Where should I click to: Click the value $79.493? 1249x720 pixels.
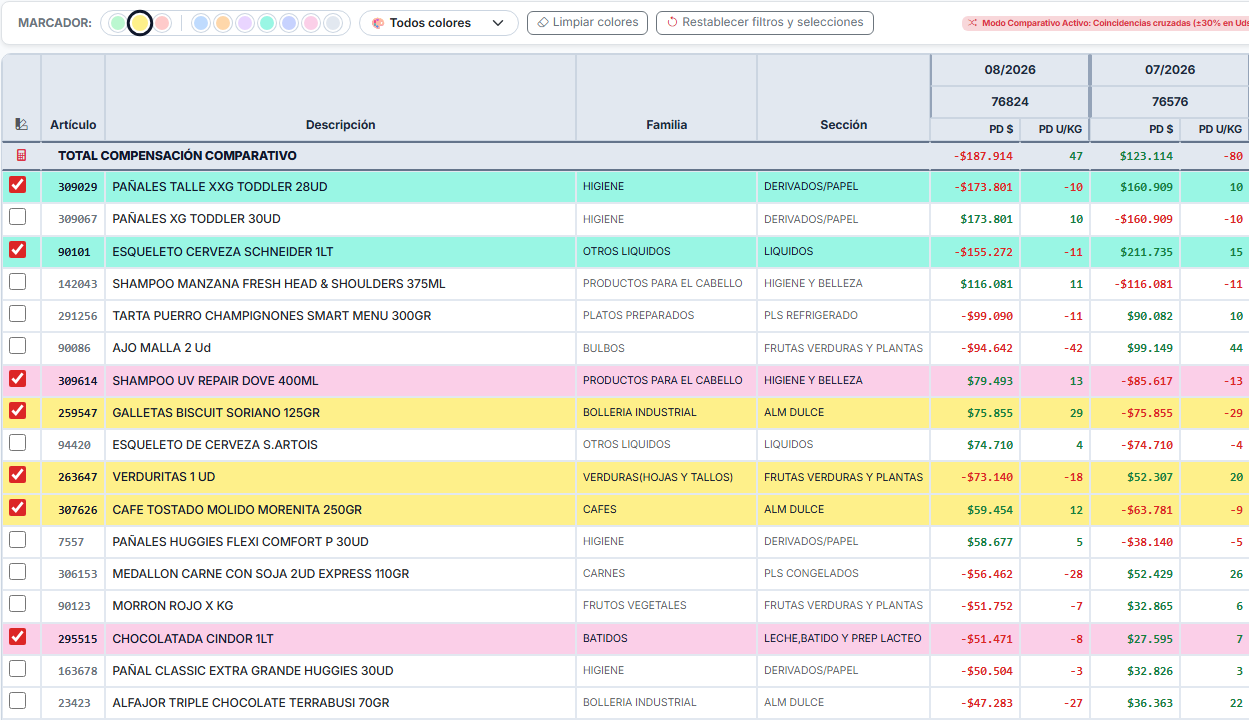coord(990,381)
